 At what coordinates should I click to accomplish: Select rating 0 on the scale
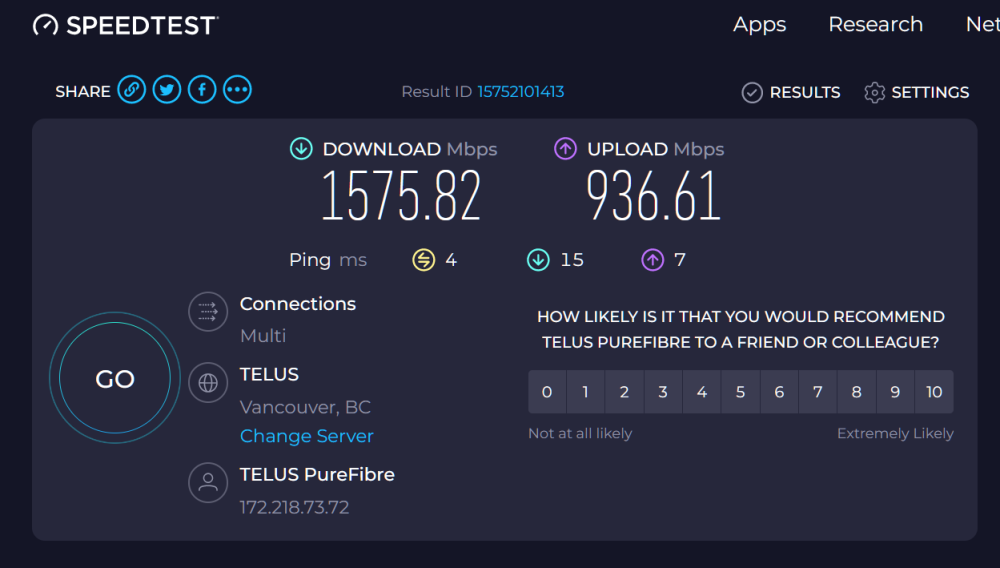click(547, 391)
